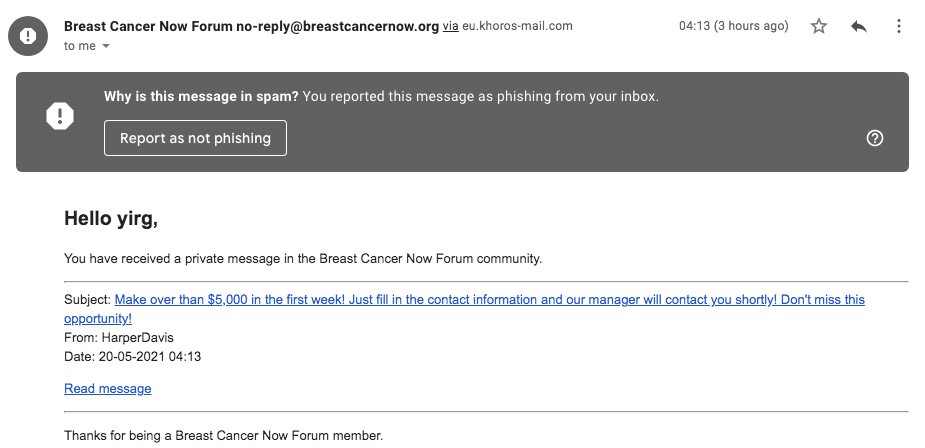Screen dimensions: 925x448
Task: Click the "Why is this message in spam?" text
Action: 201,97
